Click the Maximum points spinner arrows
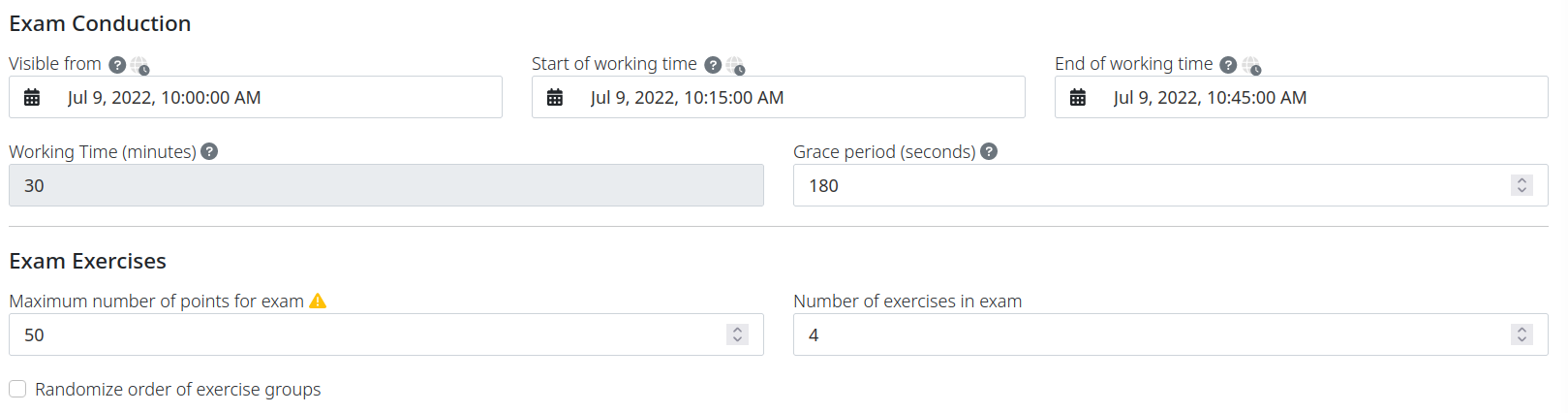 point(737,334)
